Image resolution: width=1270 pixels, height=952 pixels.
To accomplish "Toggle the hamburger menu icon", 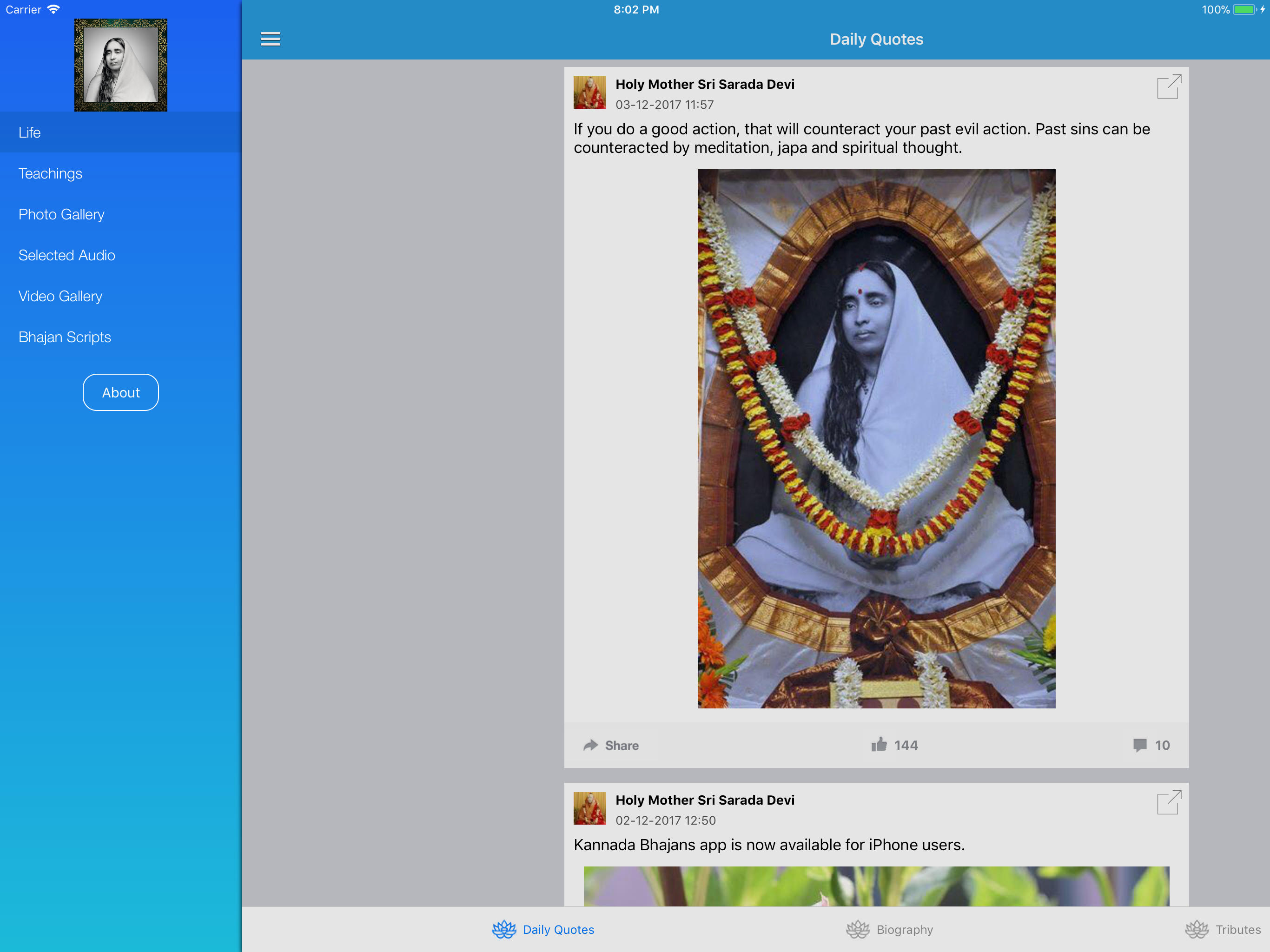I will coord(270,39).
